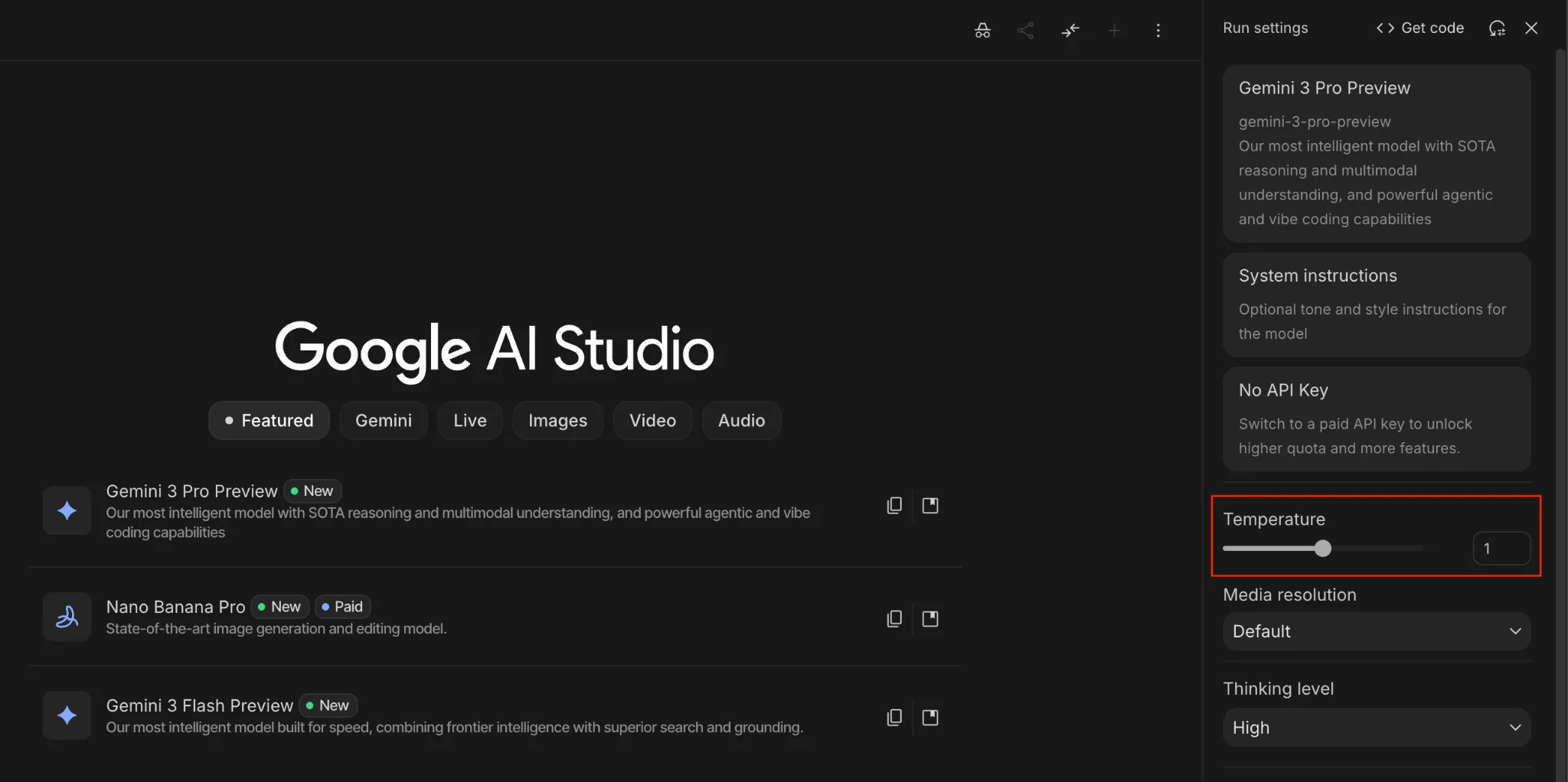The image size is (1568, 782).
Task: Copy the Gemini 3 Flash Preview model ID
Action: 893,718
